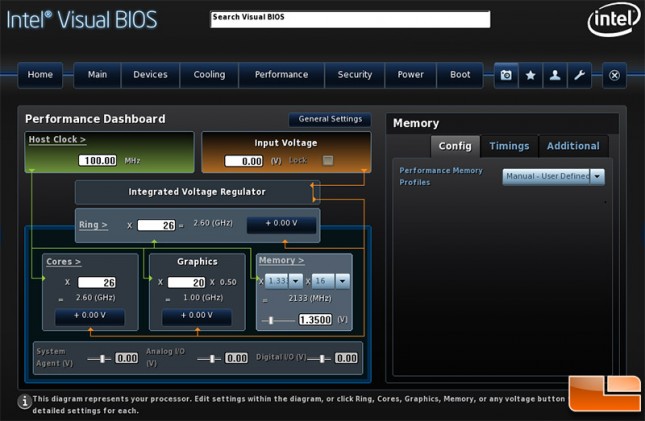645x421 pixels.
Task: Click the camera screenshot icon
Action: coord(506,75)
